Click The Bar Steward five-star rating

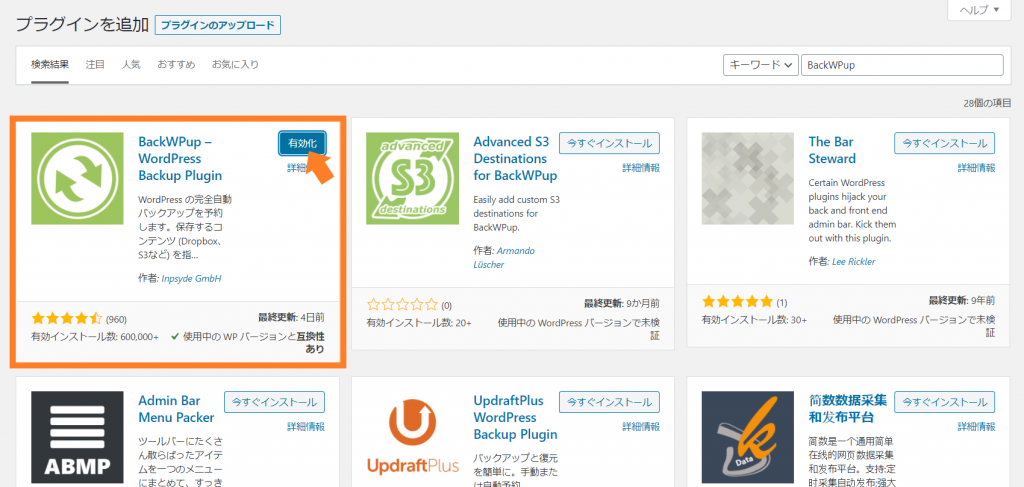(737, 302)
